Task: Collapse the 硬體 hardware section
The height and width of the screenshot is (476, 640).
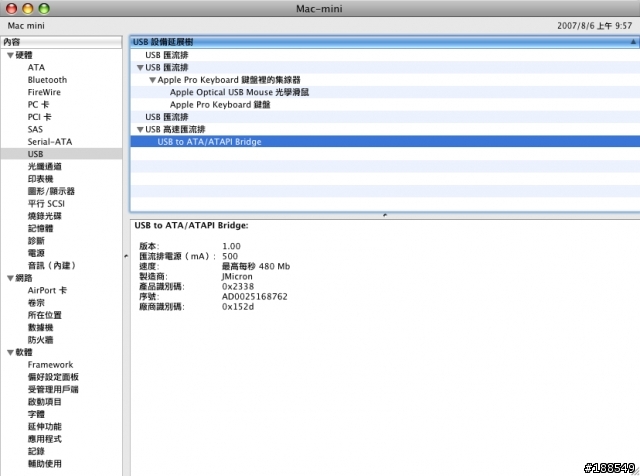Action: point(10,55)
